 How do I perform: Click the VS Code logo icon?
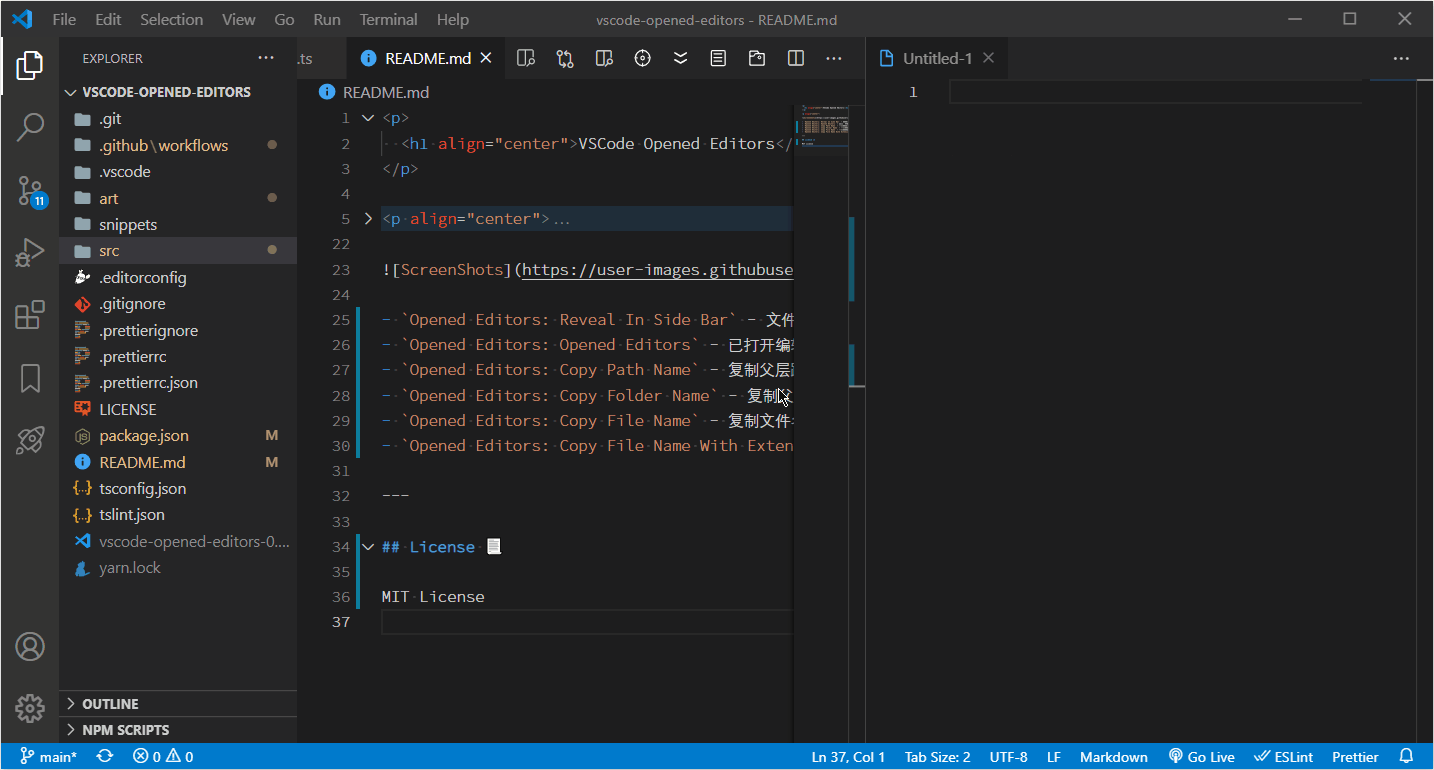22,19
